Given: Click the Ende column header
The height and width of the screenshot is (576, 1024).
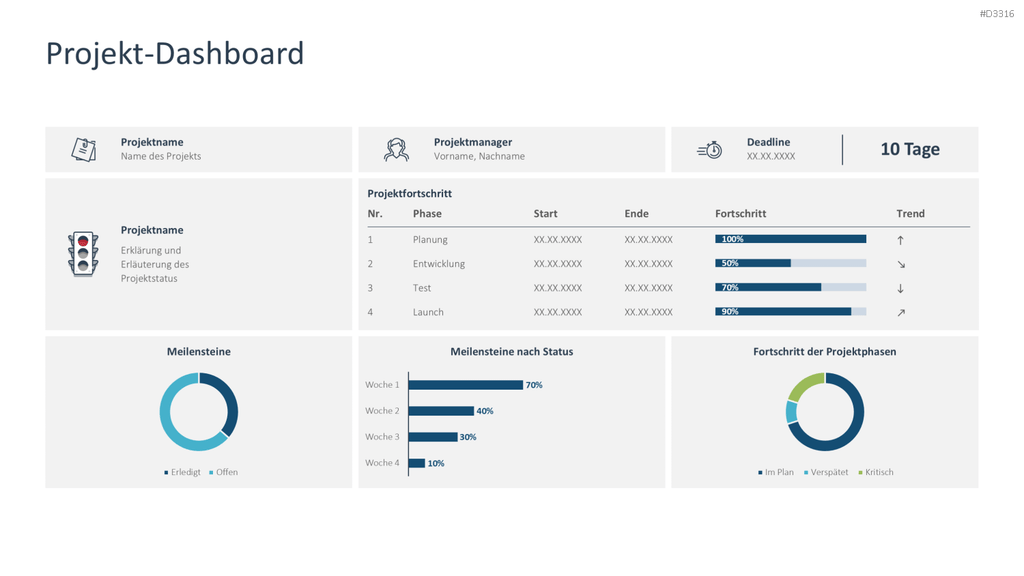Looking at the screenshot, I should click(x=636, y=214).
